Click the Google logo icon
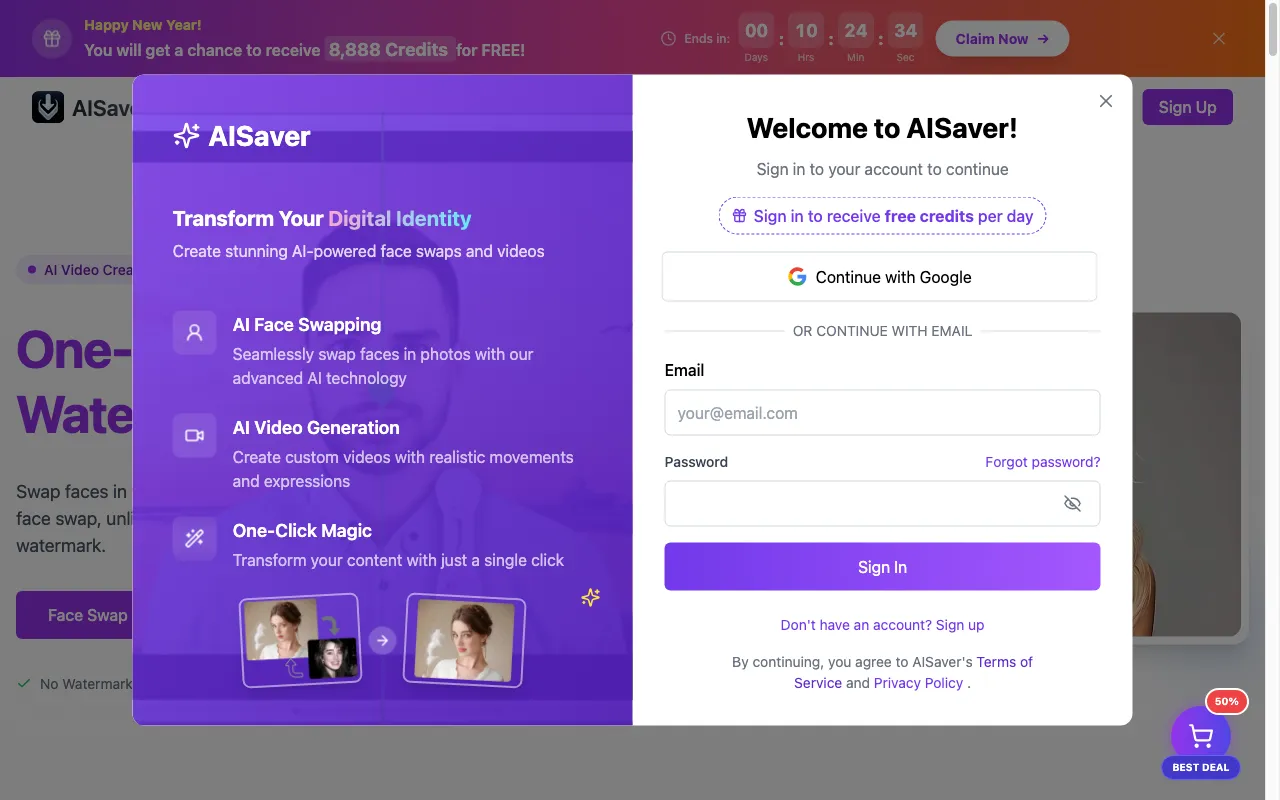 coord(797,277)
